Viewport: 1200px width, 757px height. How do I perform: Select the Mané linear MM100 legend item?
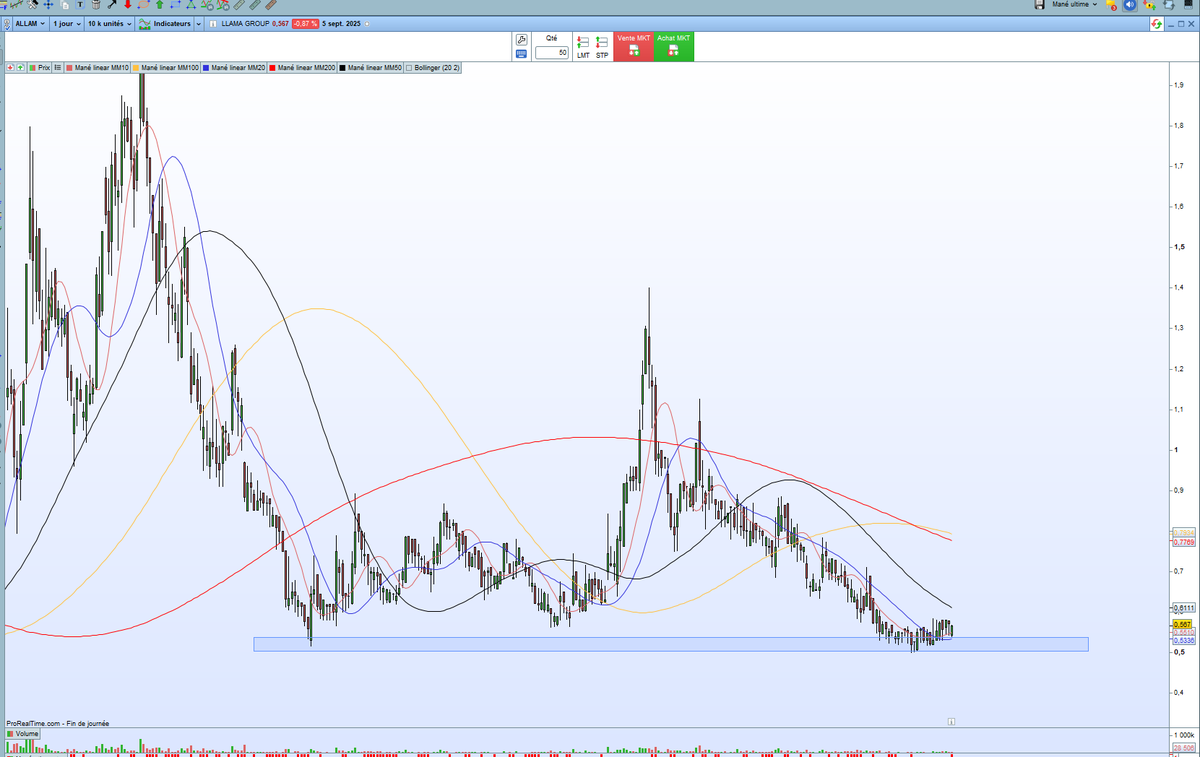click(x=166, y=67)
